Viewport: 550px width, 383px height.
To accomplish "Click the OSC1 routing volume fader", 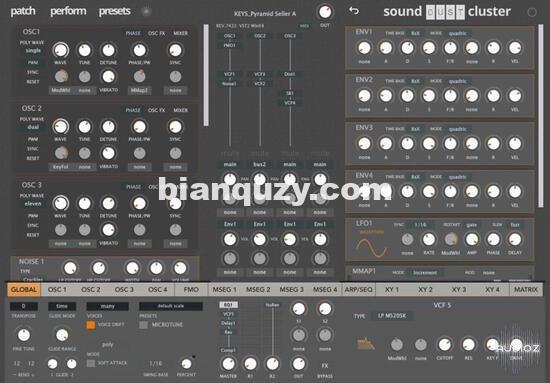I will coord(230,98).
